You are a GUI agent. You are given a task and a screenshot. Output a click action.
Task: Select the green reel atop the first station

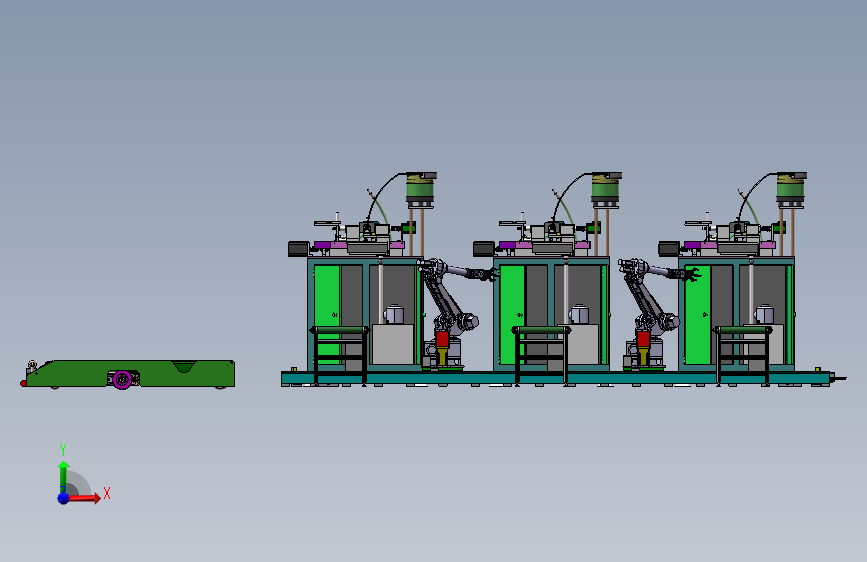421,190
